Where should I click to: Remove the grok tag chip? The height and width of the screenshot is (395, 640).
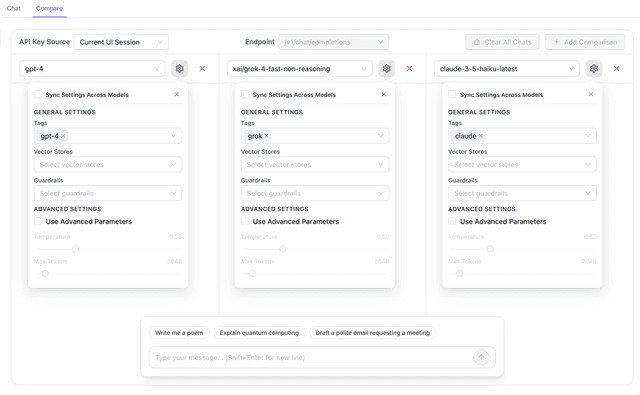click(x=267, y=136)
